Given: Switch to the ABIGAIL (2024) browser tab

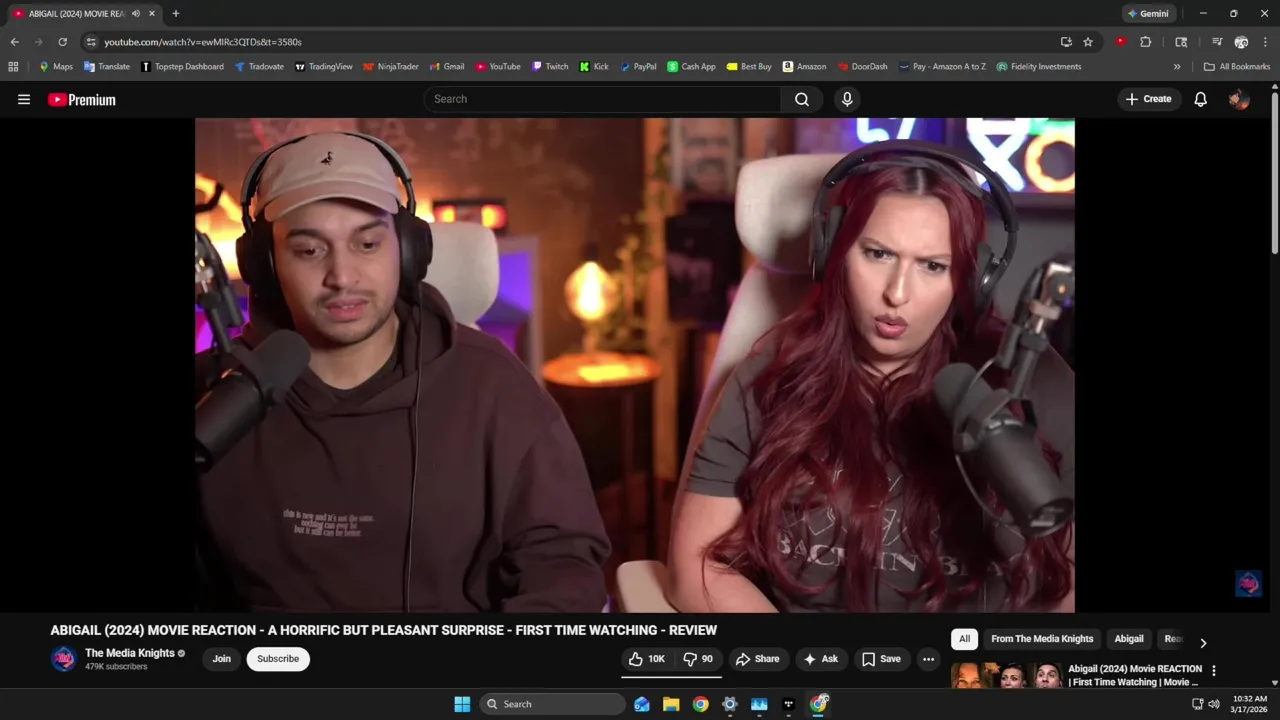Looking at the screenshot, I should click(x=75, y=14).
